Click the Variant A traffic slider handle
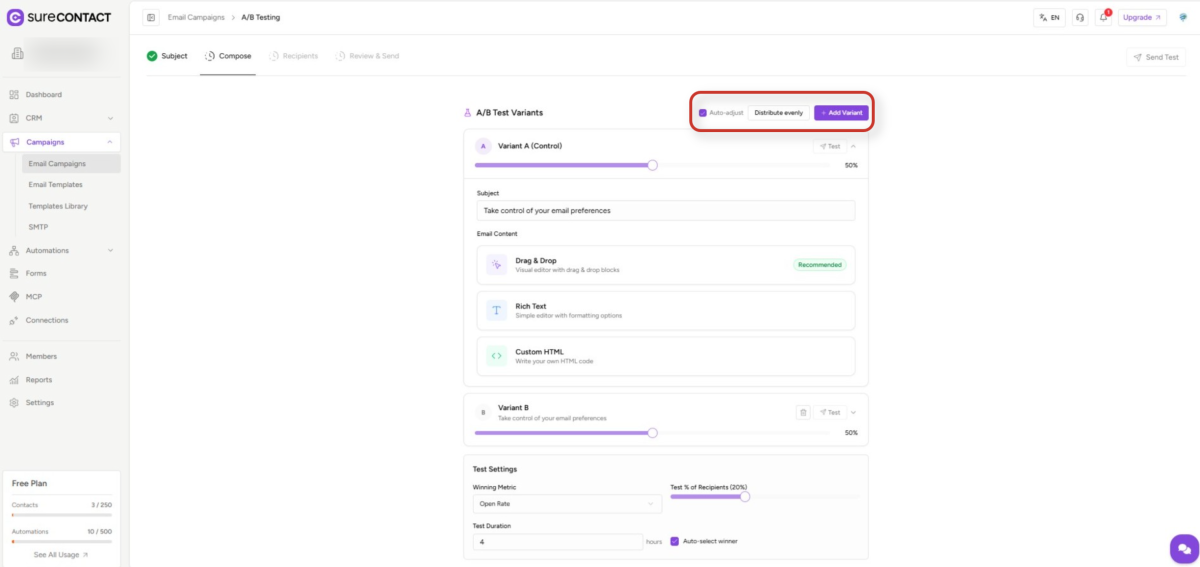1200x567 pixels. tap(652, 165)
